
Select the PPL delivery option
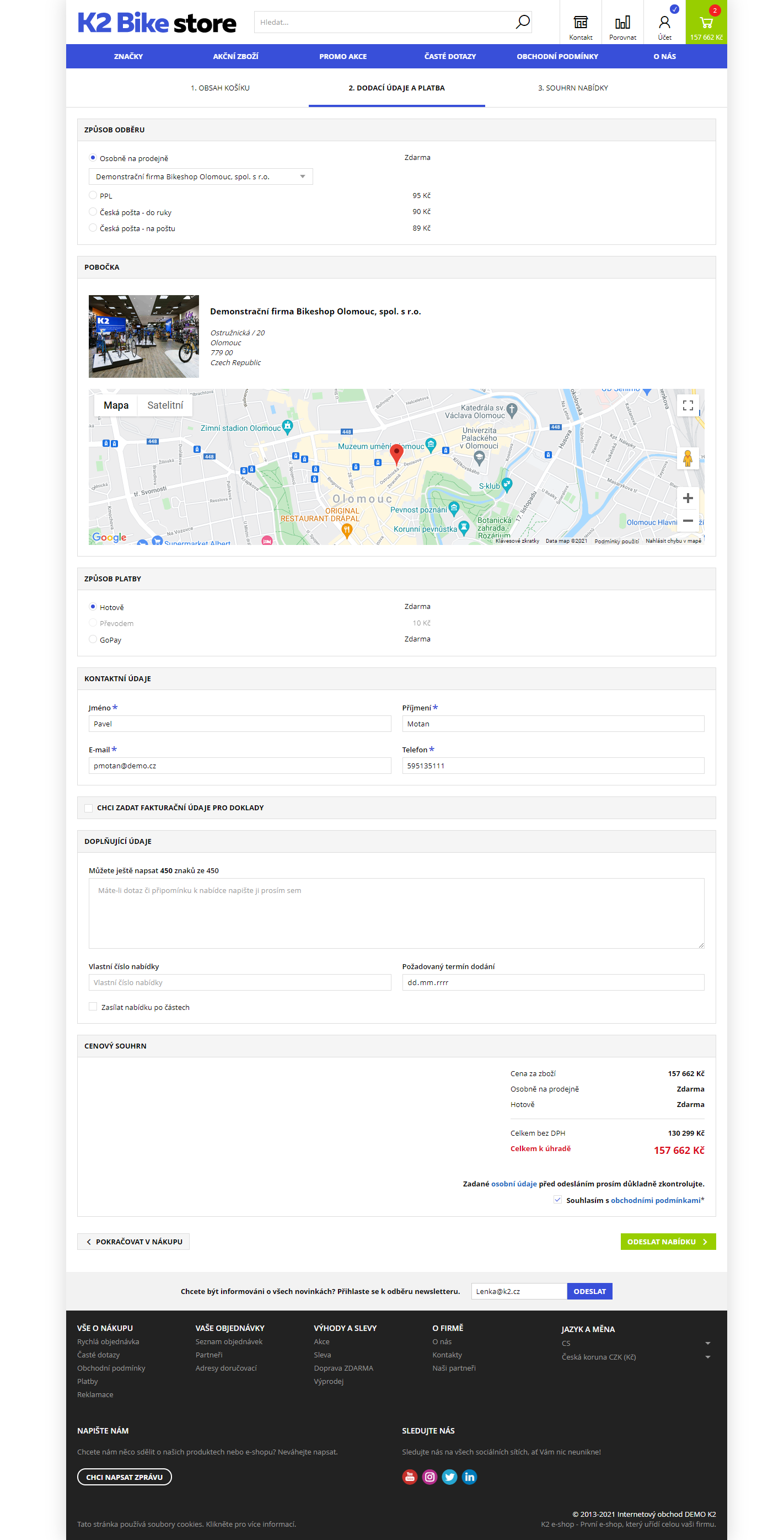coord(93,195)
